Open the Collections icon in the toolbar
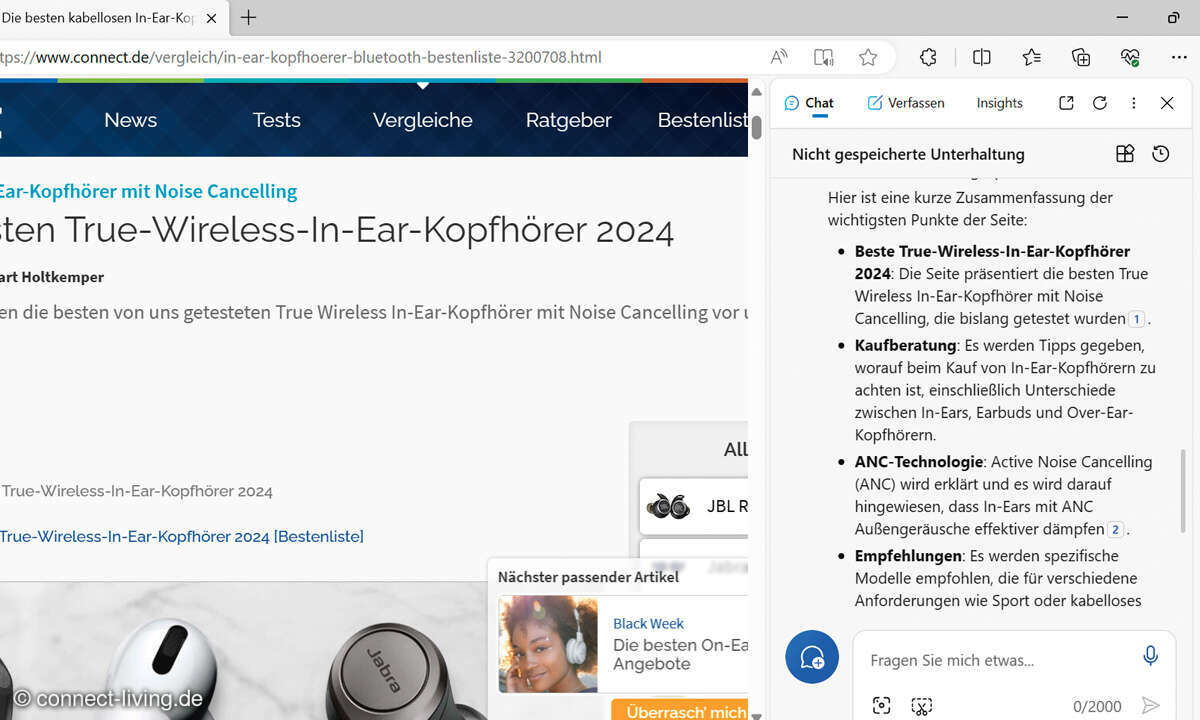1200x720 pixels. click(x=1081, y=58)
